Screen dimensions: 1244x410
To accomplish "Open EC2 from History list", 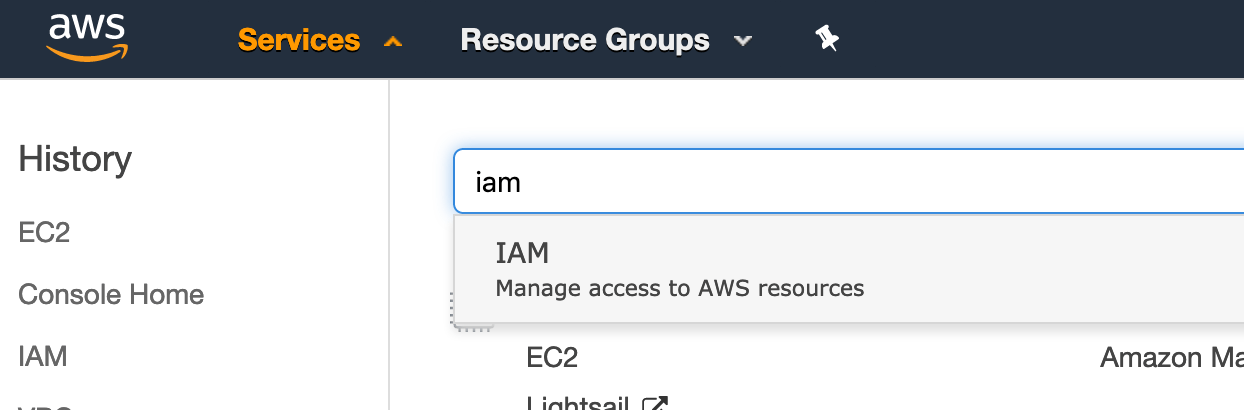I will coord(44,233).
